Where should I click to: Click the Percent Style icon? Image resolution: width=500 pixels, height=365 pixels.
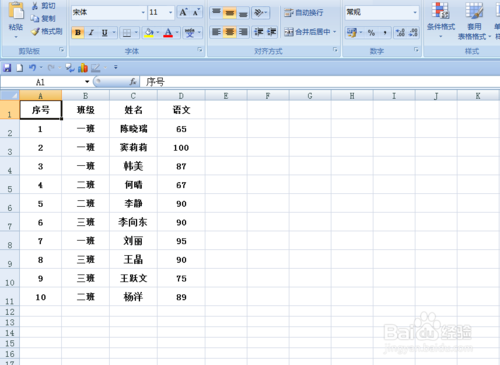pos(371,32)
